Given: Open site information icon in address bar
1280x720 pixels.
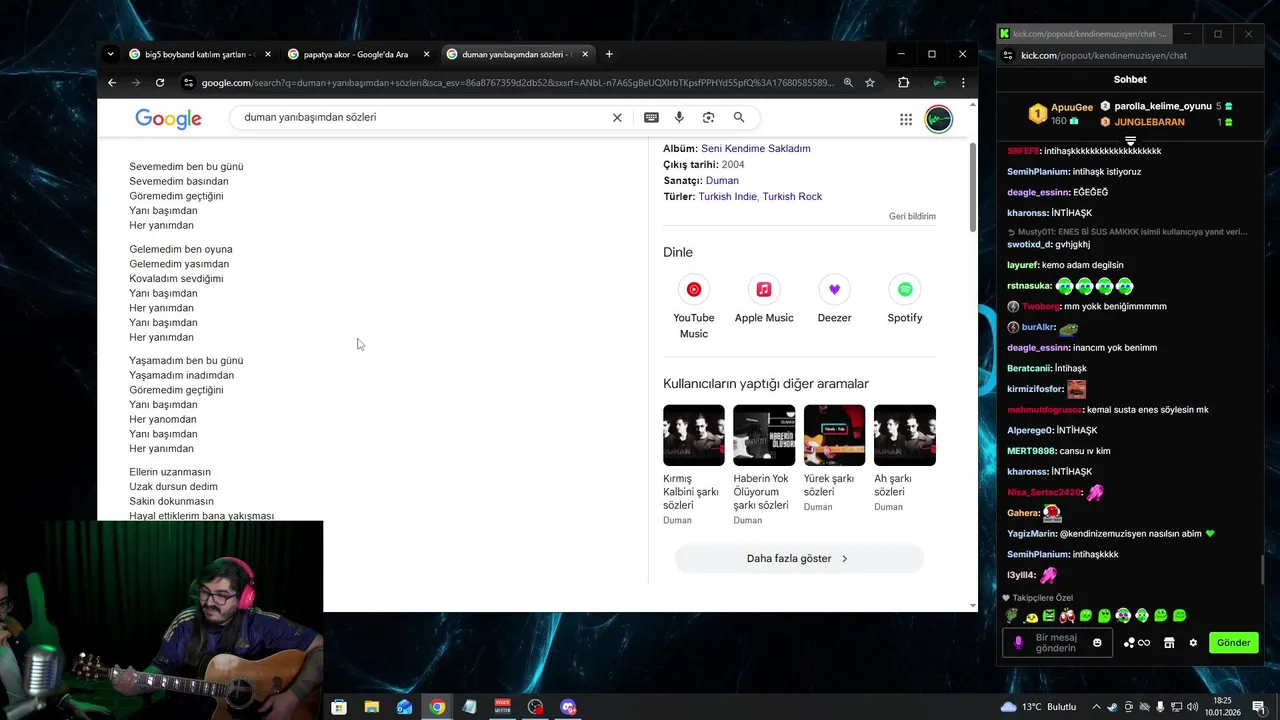Looking at the screenshot, I should (188, 83).
